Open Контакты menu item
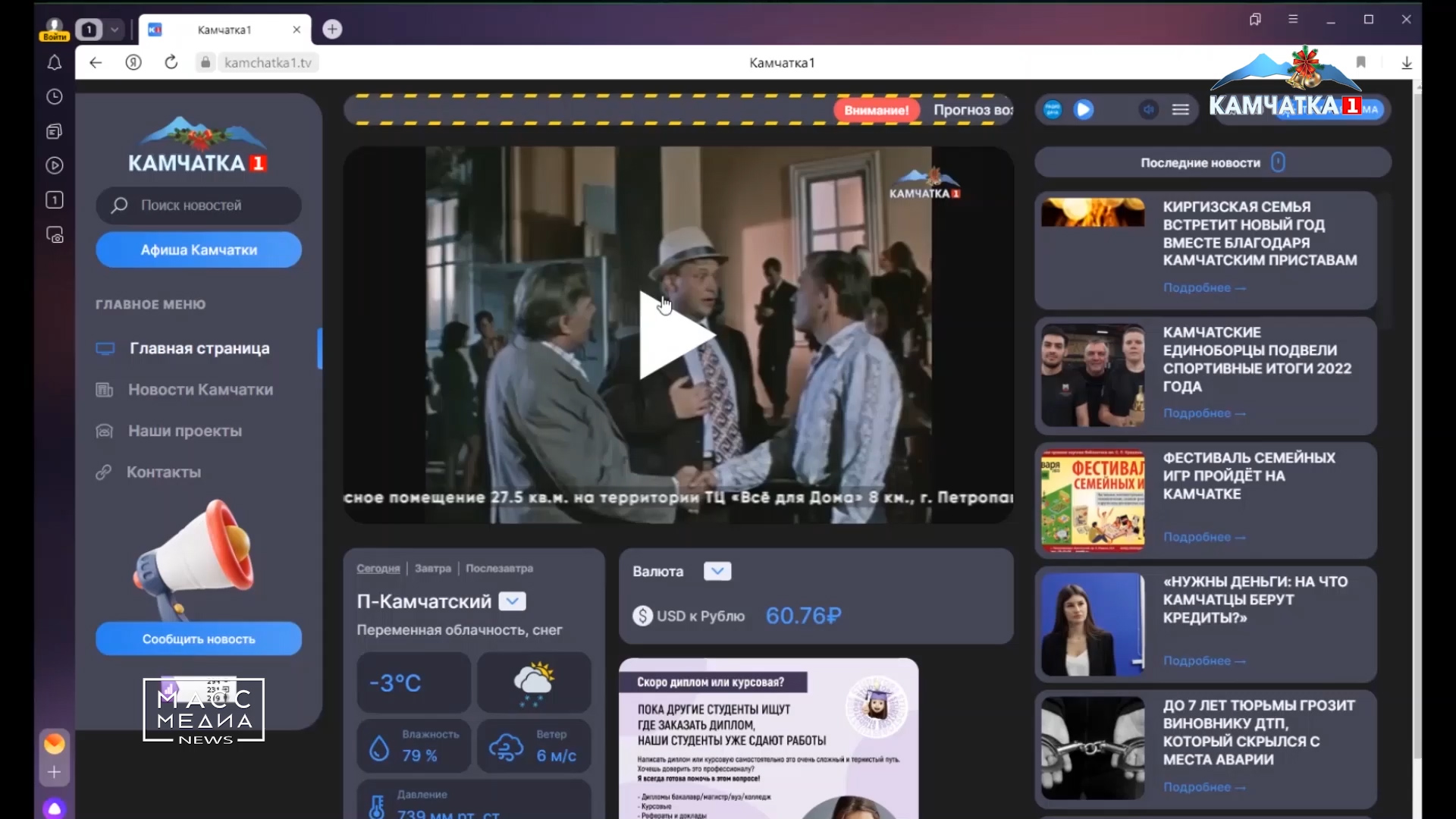 [164, 472]
